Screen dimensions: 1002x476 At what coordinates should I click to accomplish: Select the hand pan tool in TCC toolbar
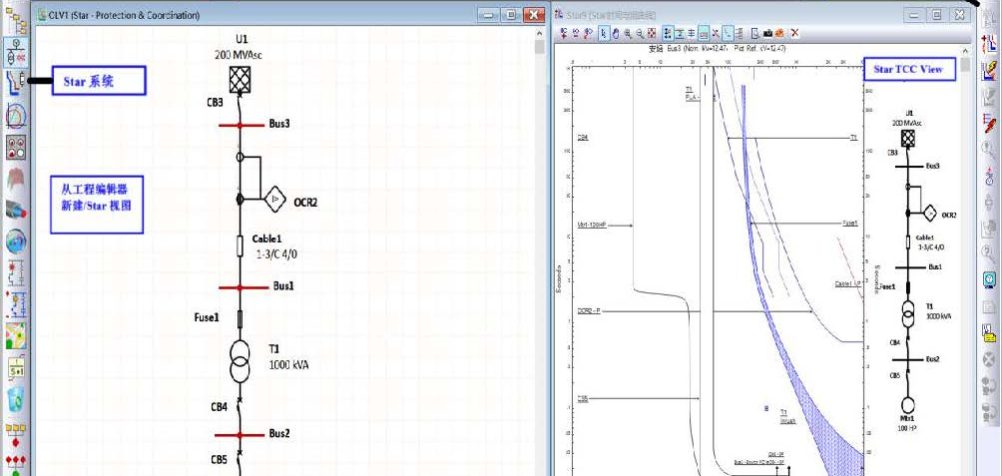615,33
